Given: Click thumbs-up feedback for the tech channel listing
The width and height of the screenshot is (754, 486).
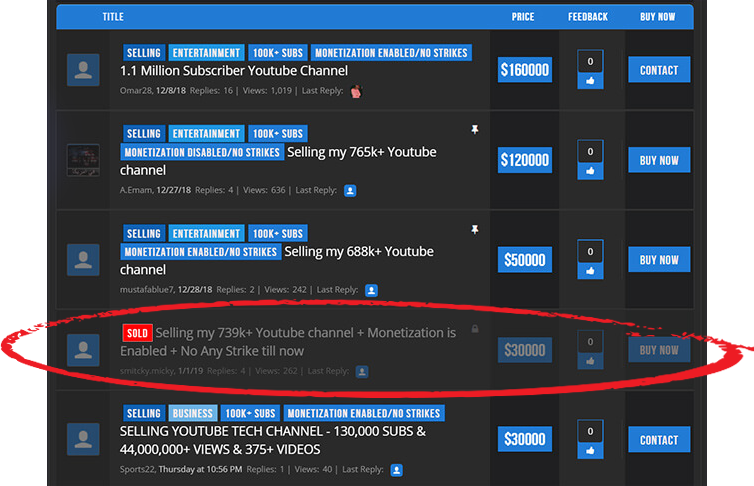Looking at the screenshot, I should click(x=591, y=450).
